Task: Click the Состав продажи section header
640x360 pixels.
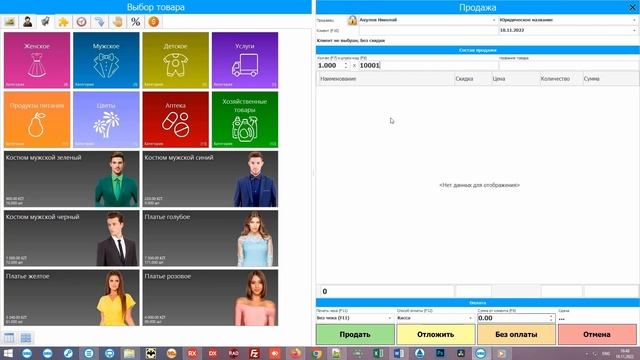Action: pos(478,50)
